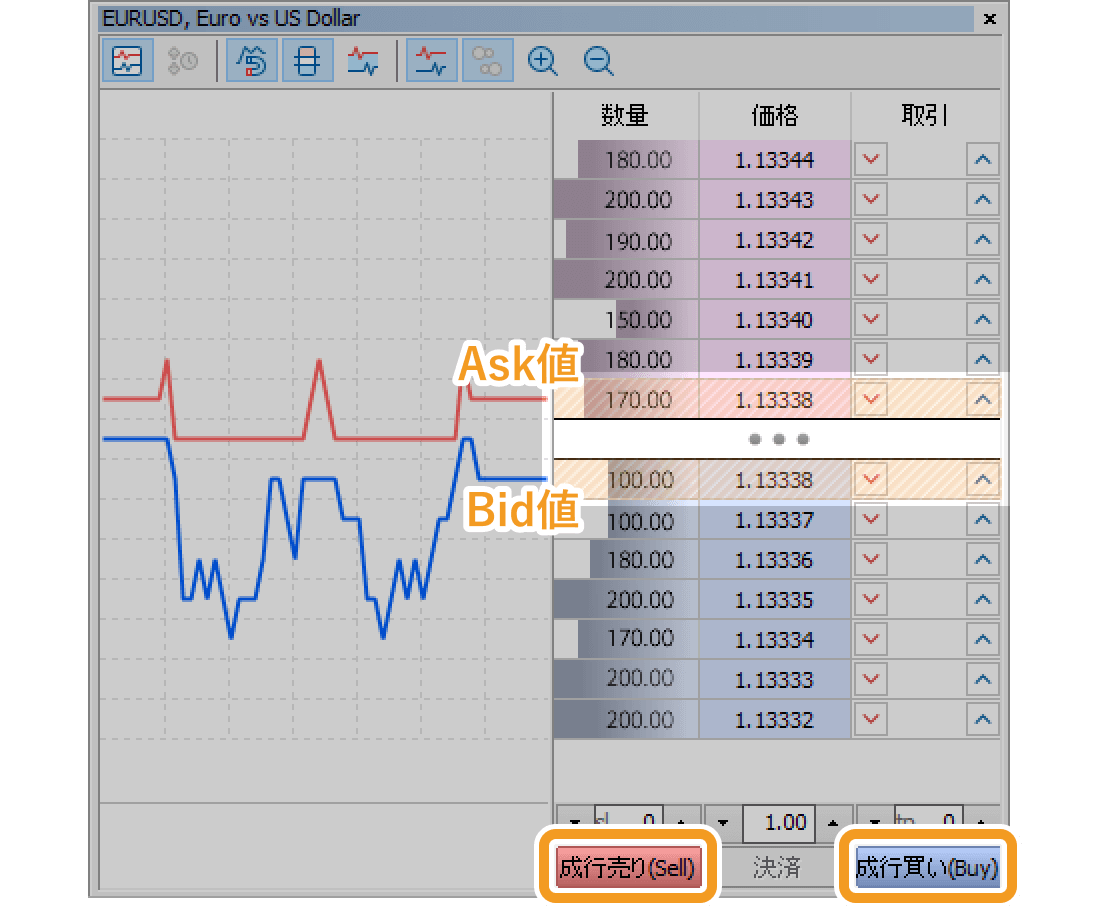
Task: Click blue buy arrow on 1.13332 row
Action: pyautogui.click(x=983, y=720)
